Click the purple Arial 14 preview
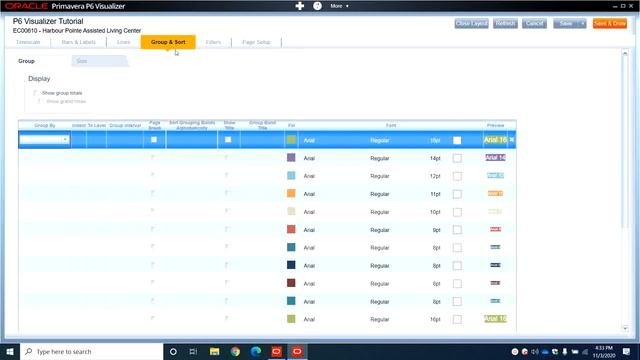 [x=496, y=158]
